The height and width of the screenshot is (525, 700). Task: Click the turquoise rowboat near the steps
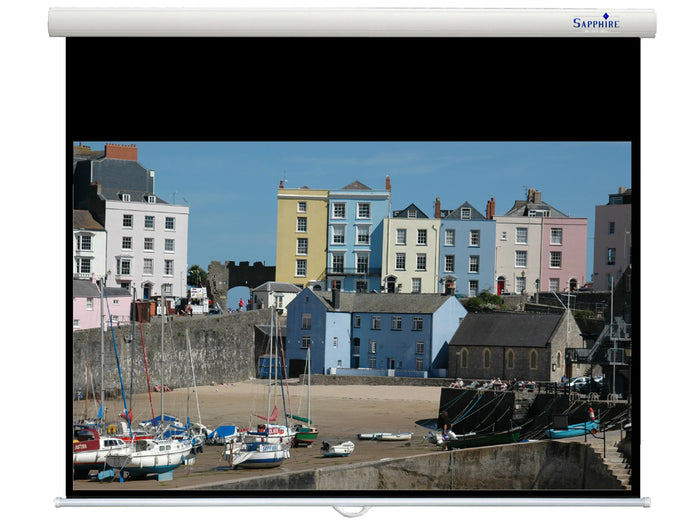click(572, 429)
